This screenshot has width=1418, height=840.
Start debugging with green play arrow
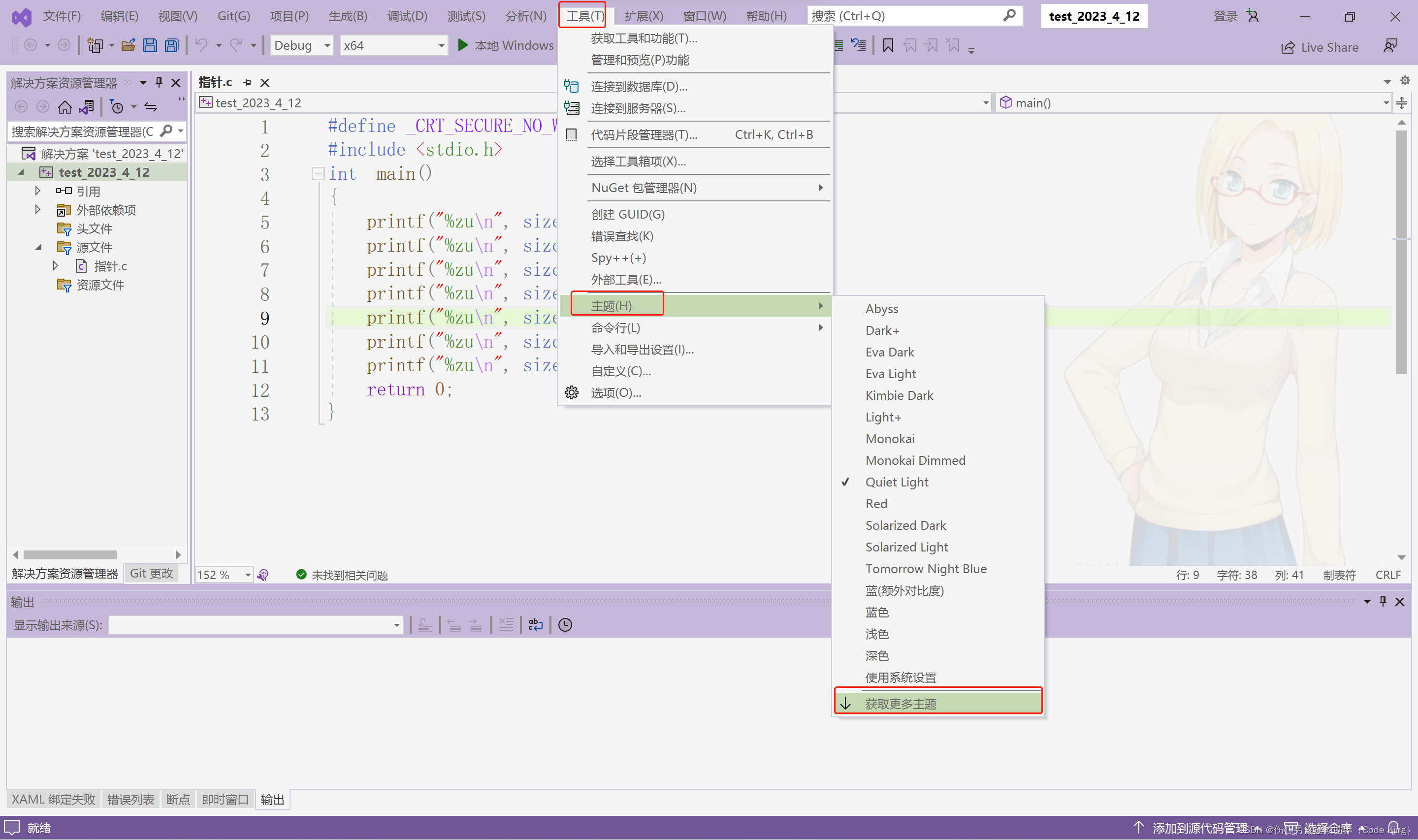coord(462,45)
